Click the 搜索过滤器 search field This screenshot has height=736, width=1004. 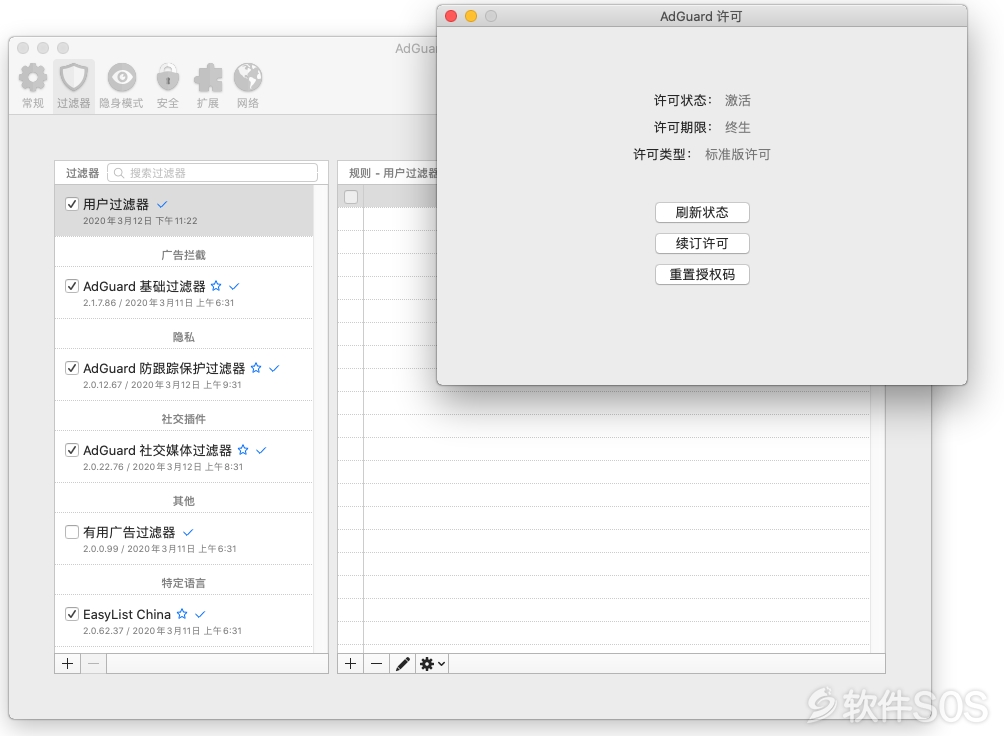213,173
